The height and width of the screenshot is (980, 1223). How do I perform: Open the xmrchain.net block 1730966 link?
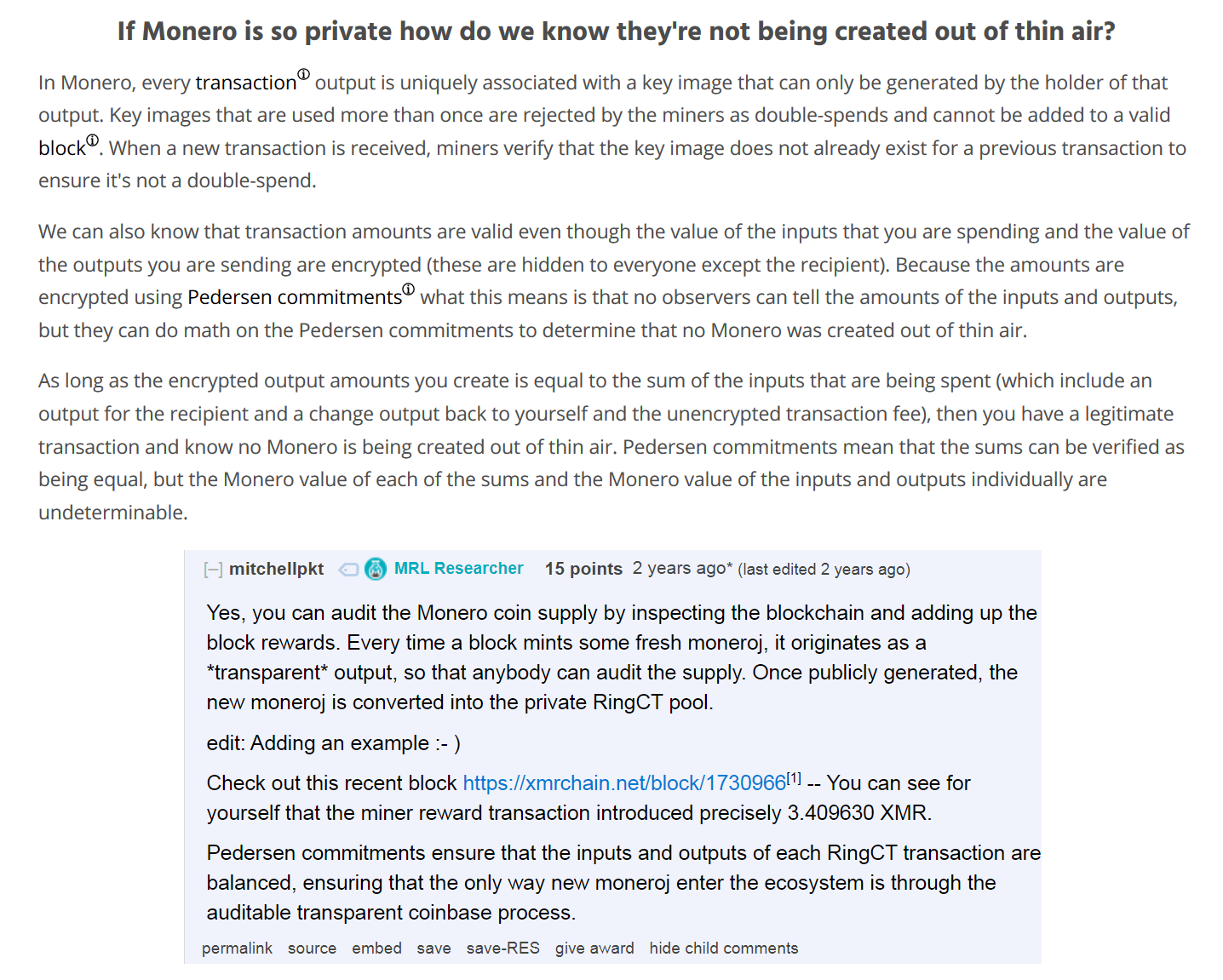tap(623, 783)
